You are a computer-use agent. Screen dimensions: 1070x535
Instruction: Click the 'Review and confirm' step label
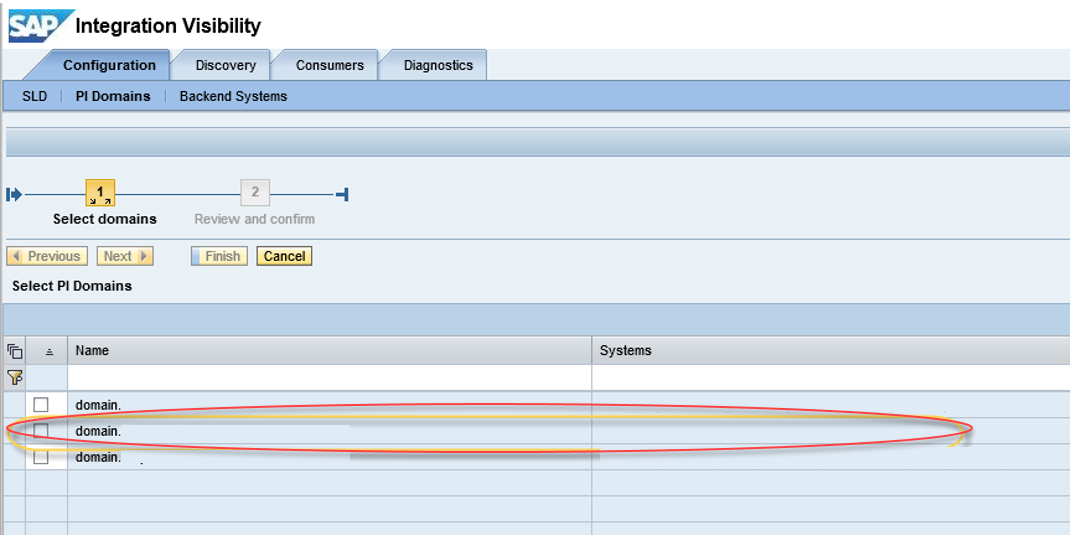(x=255, y=219)
